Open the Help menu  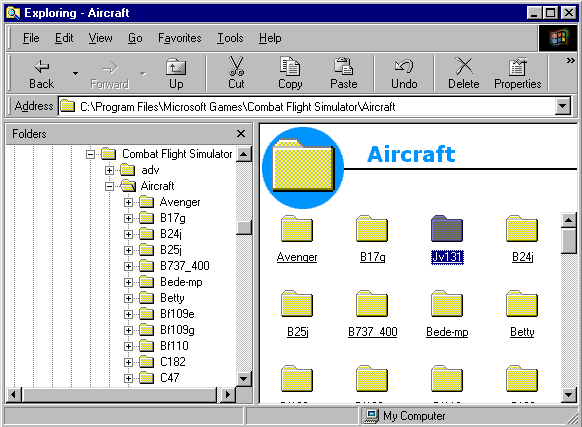pos(270,38)
